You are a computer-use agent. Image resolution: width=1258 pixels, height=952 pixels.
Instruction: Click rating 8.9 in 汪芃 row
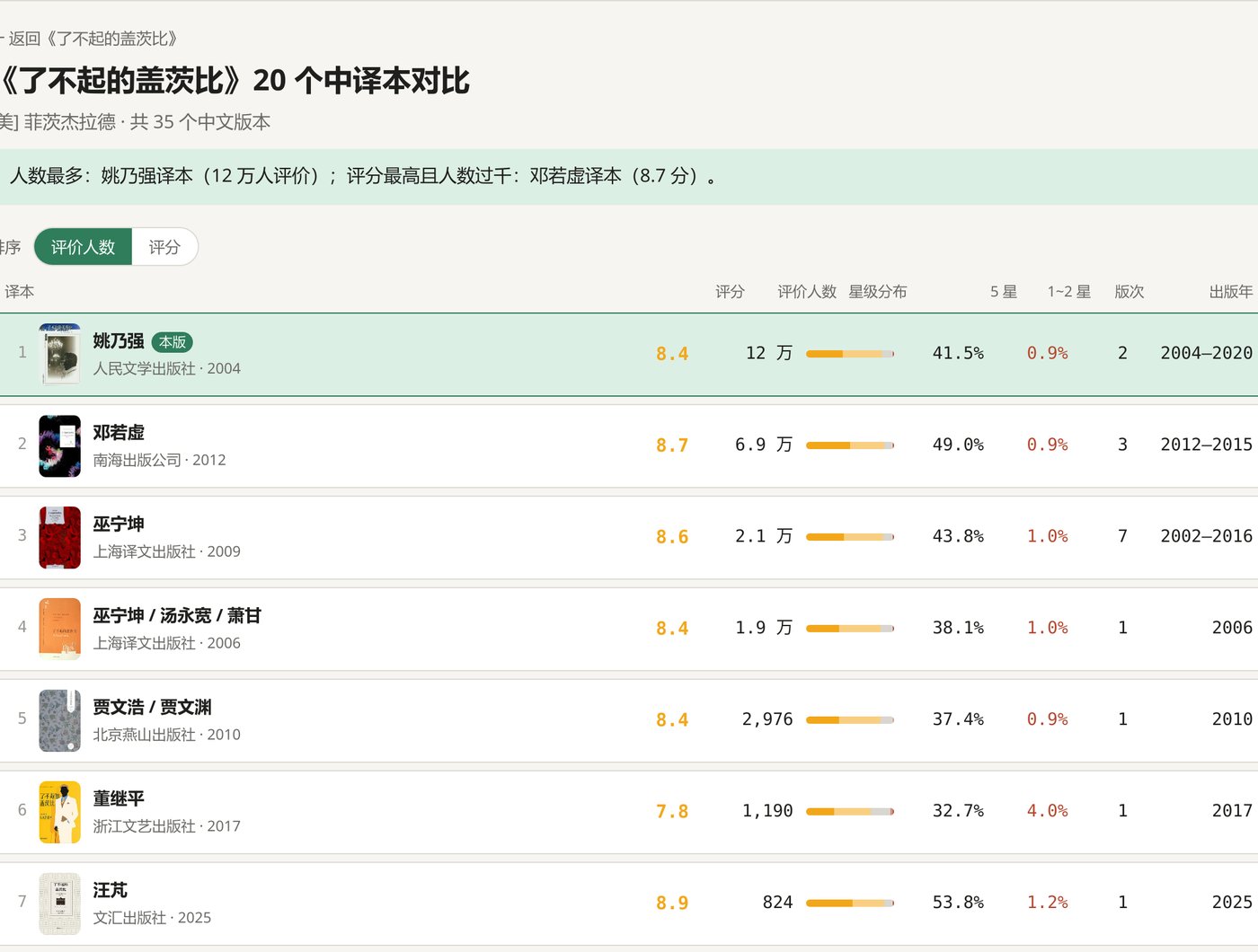click(672, 904)
